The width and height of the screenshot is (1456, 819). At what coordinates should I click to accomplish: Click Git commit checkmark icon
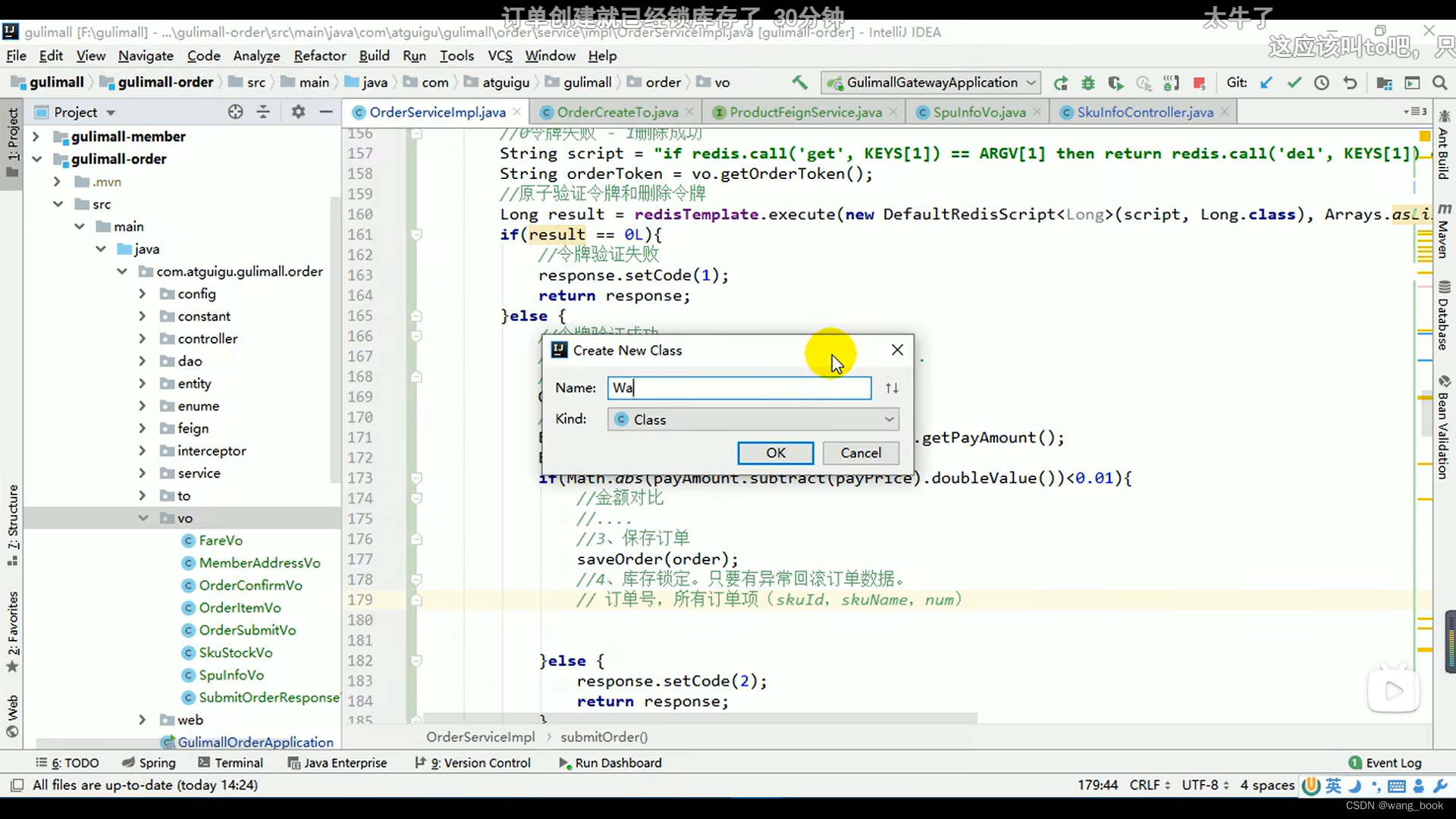[1294, 83]
